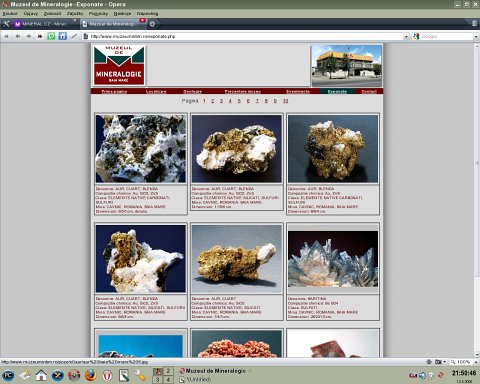
Task: Expand the search engine dropdown arrow
Action: [476, 36]
